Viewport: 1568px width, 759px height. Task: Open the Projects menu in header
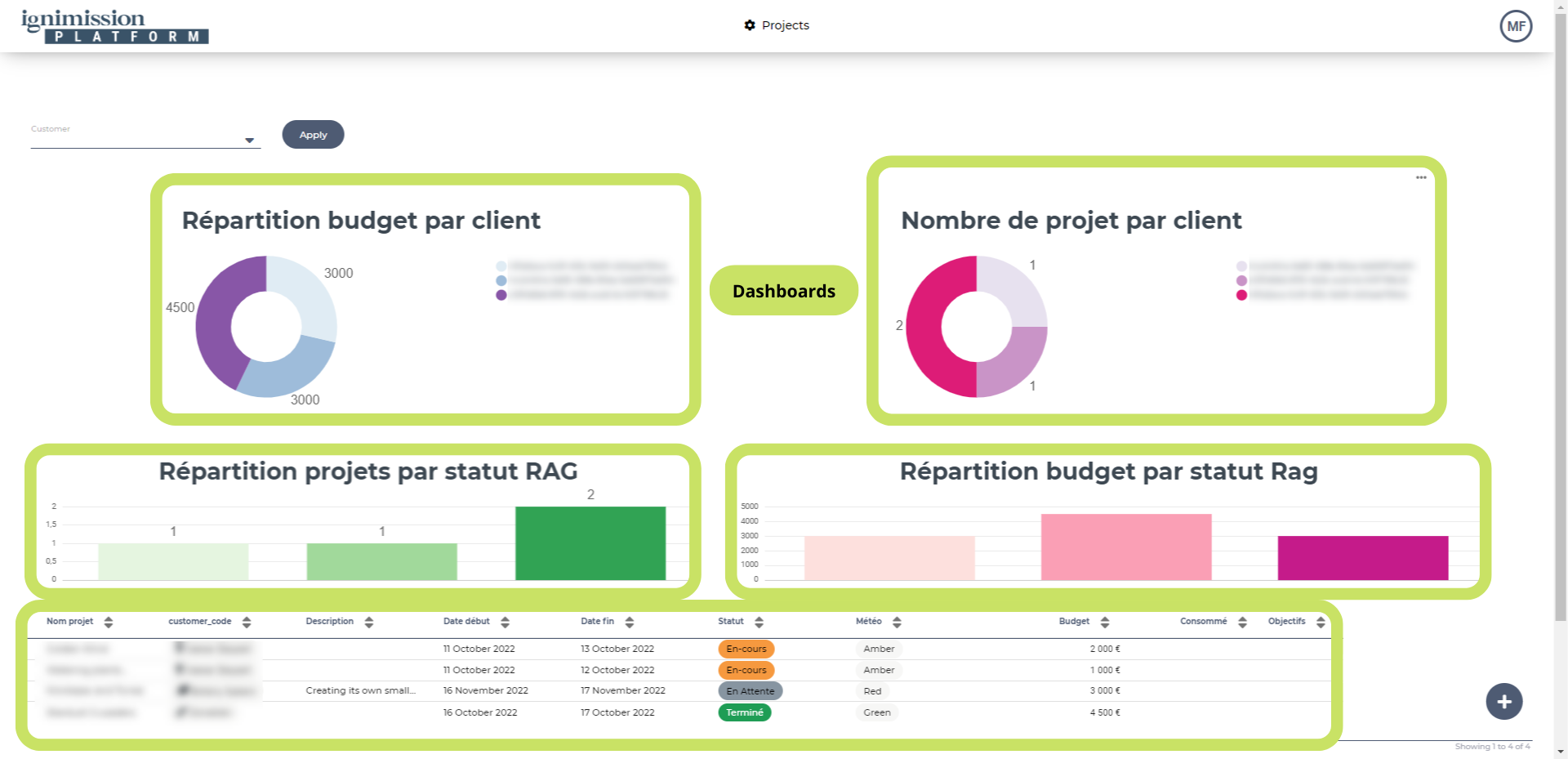pos(777,25)
